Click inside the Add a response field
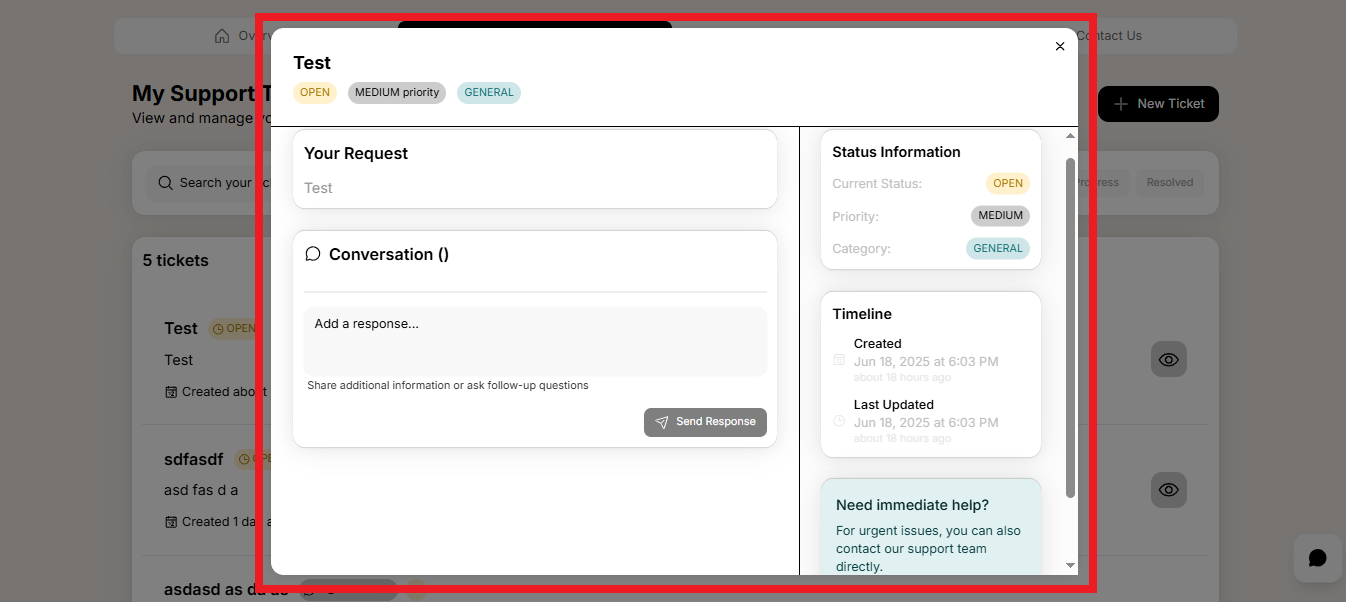 535,341
